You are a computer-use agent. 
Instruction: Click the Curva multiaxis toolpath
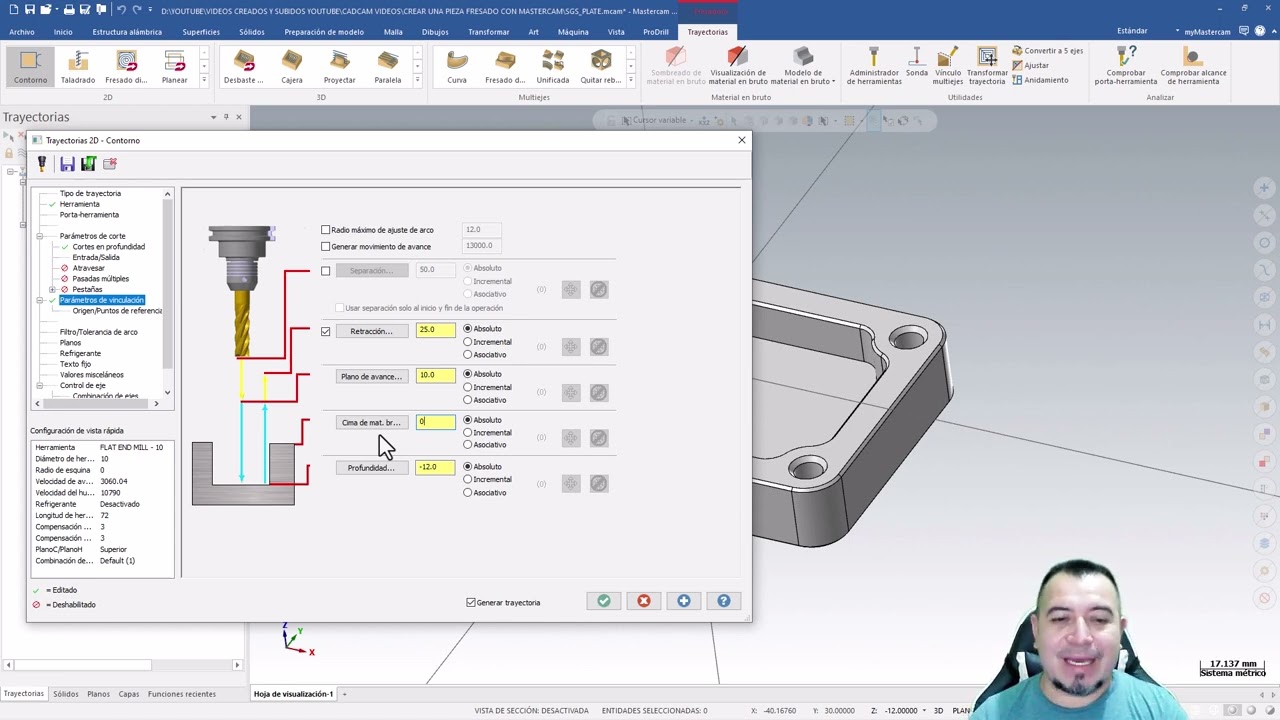point(457,67)
